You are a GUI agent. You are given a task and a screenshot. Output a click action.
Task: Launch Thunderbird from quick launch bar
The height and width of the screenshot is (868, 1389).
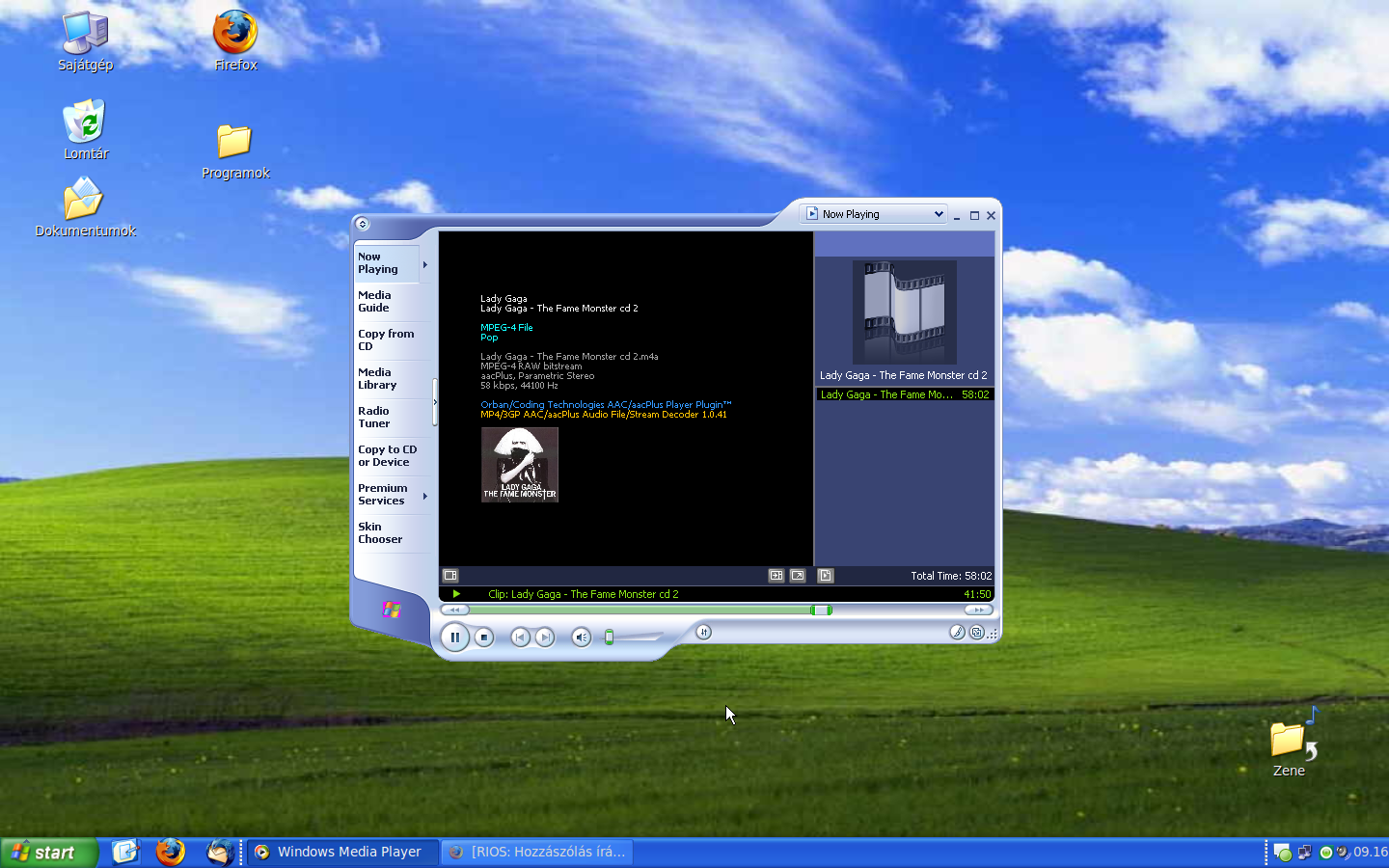click(x=220, y=852)
